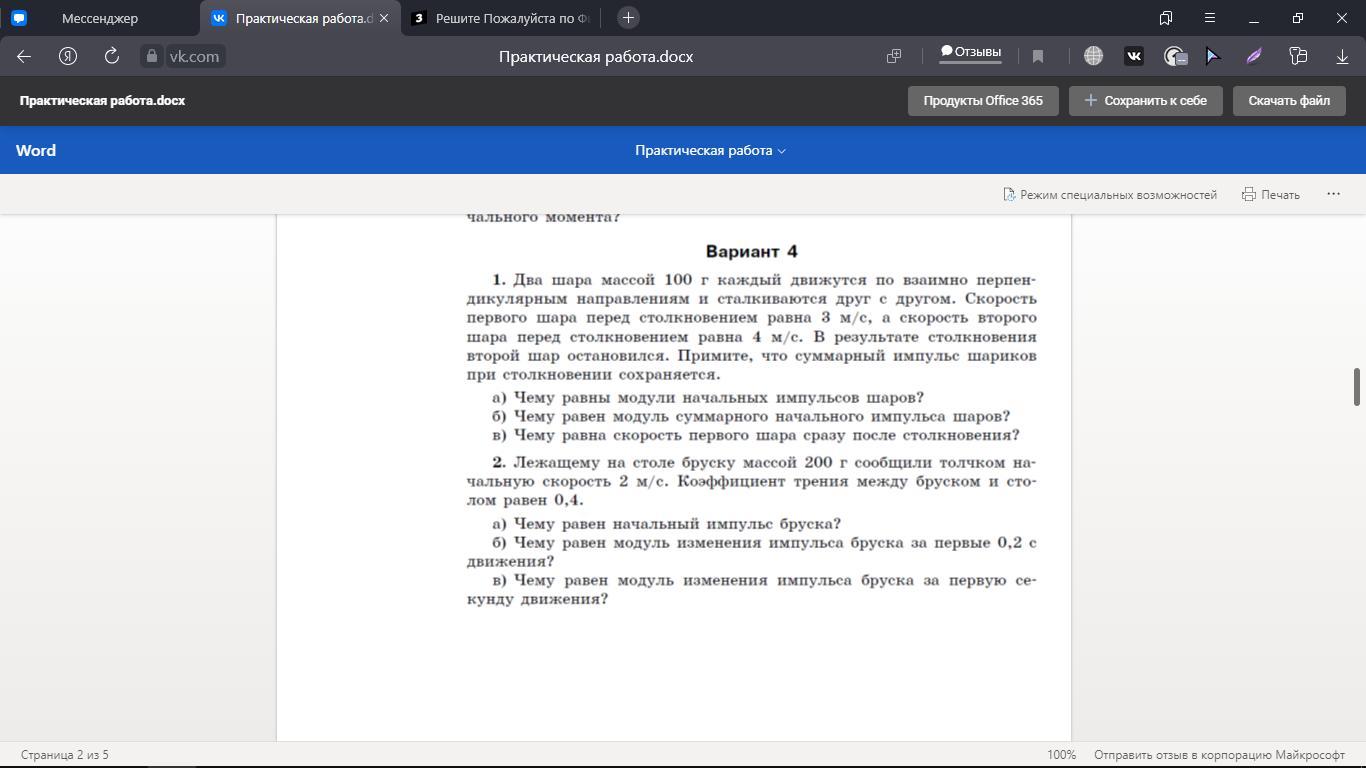Toggle Режим специальных возможностей accessibility mode

coord(1110,195)
